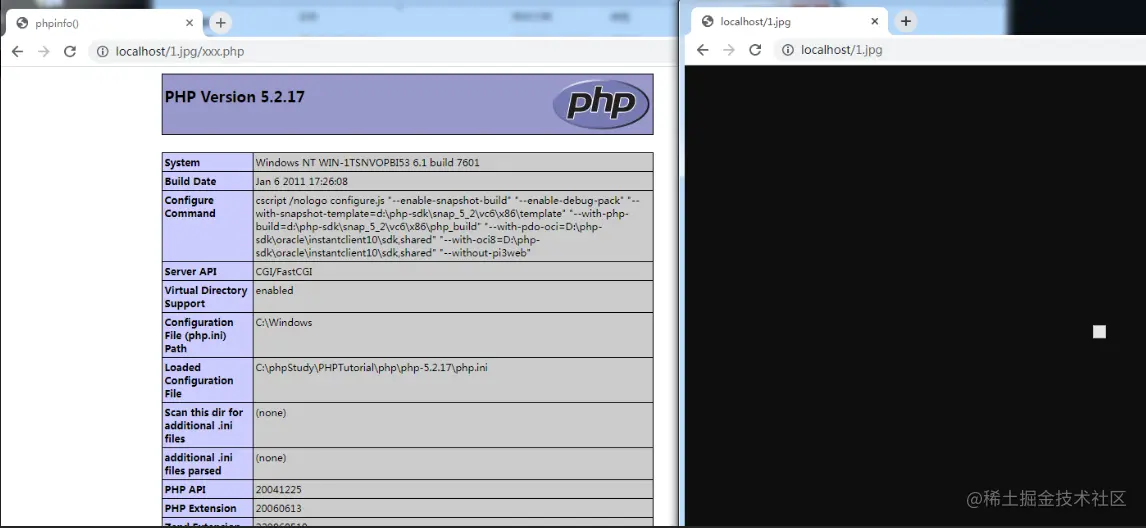Image resolution: width=1146 pixels, height=528 pixels.
Task: Click the Windows NT WIN-1TSNVOPBI53 value
Action: (368, 162)
